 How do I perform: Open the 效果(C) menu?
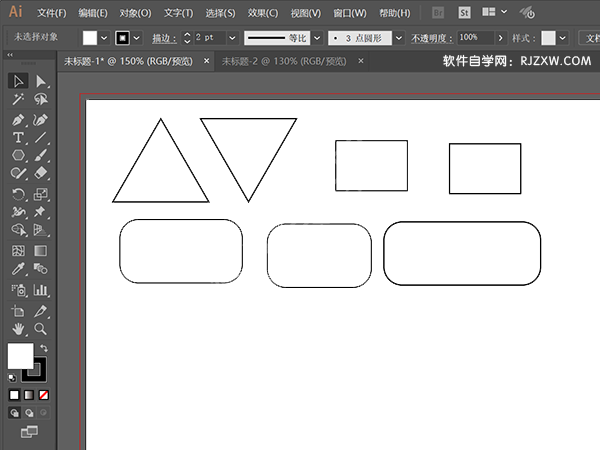pos(262,13)
